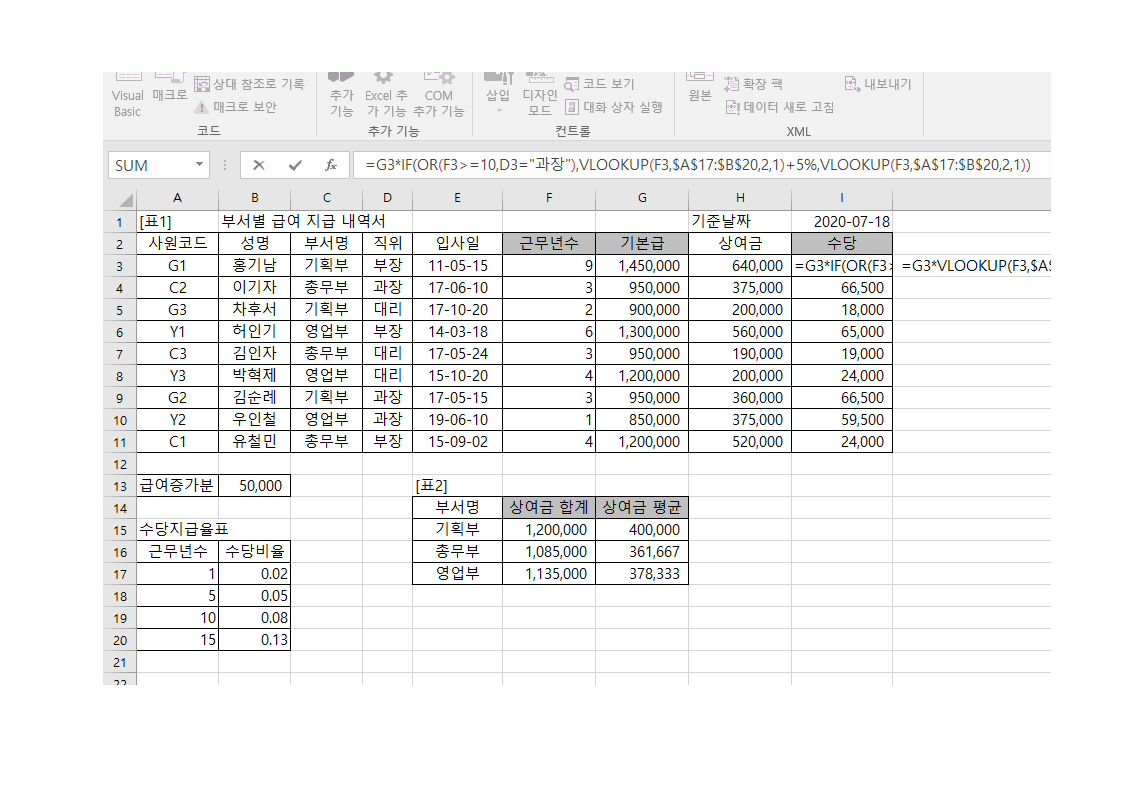Viewport: 1122px width, 793px height.
Task: Click XML 내보내기 button
Action: pos(878,84)
